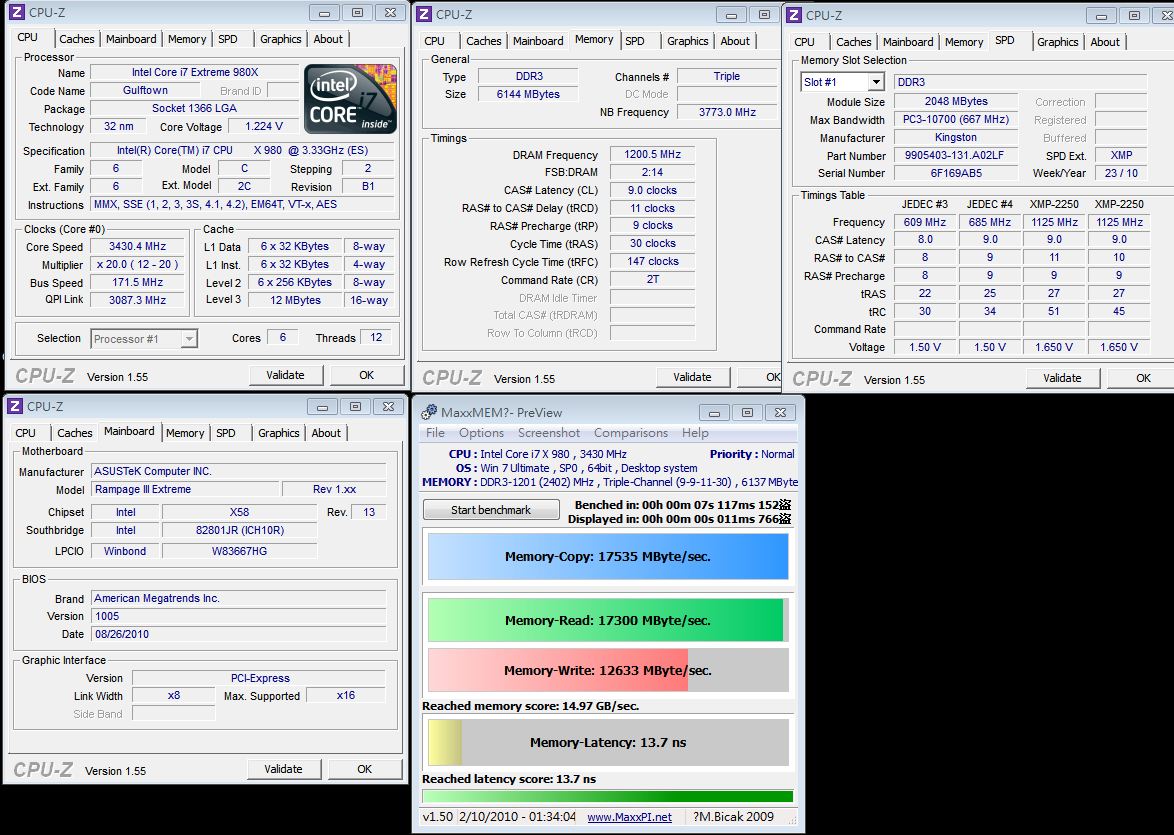This screenshot has width=1174, height=835.
Task: Click the green progress bar at MaxxMEM bottom
Action: tap(607, 796)
